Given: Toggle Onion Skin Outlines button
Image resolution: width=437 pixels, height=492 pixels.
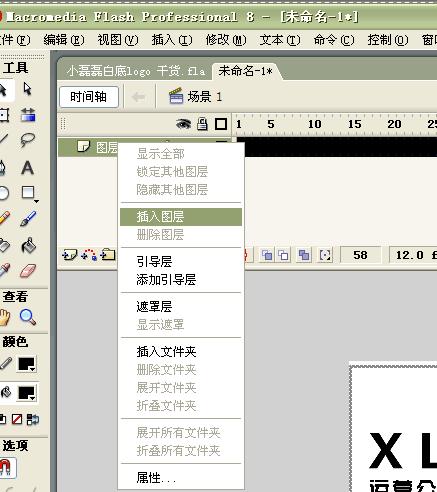Looking at the screenshot, I should tap(283, 255).
